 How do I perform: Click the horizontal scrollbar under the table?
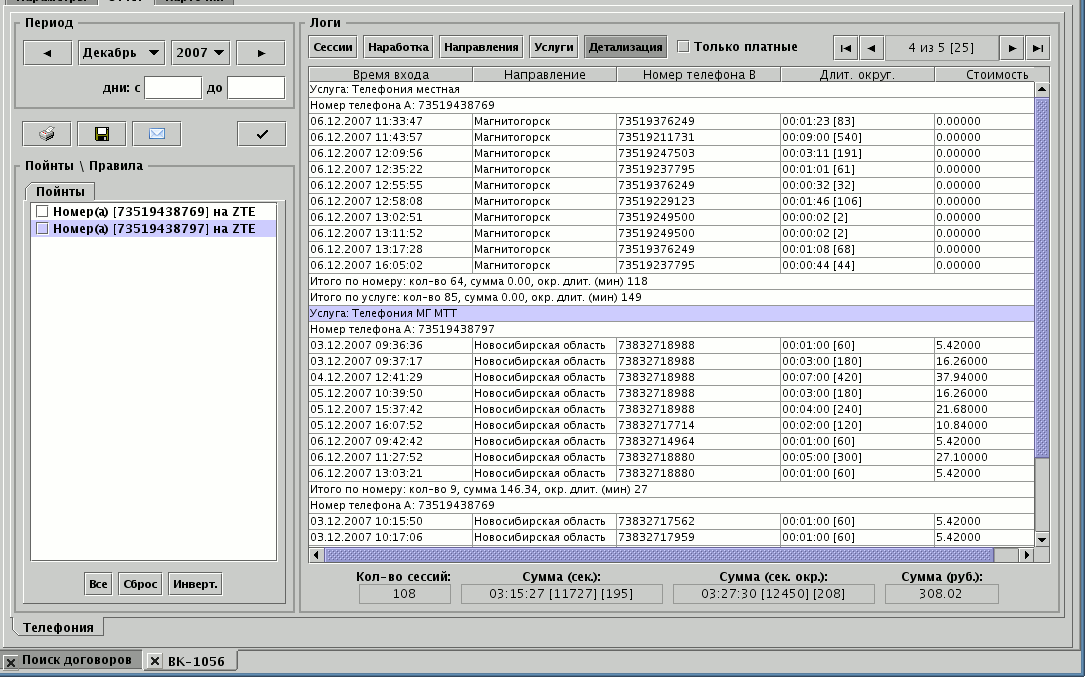(x=660, y=555)
